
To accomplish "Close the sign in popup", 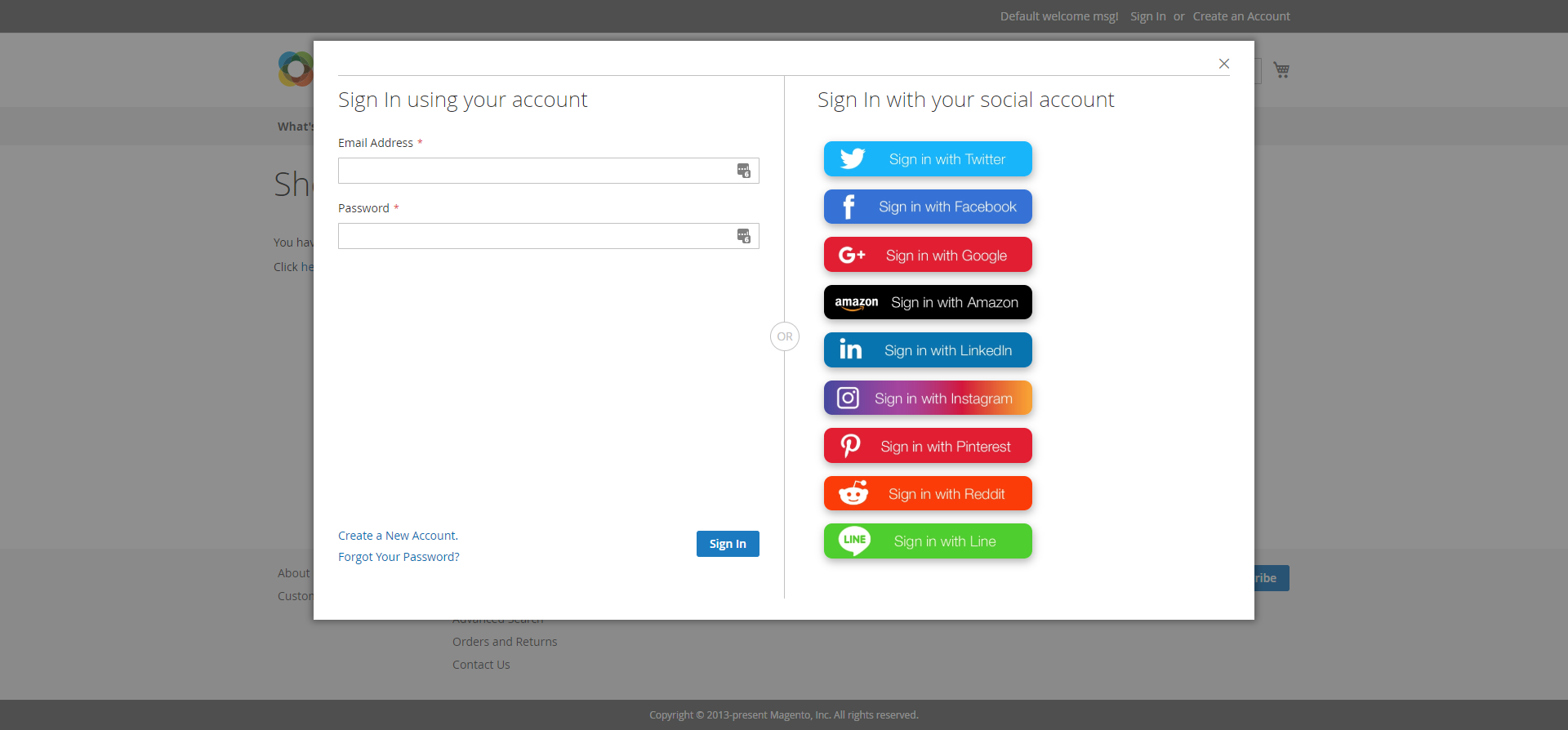I will 1223,64.
